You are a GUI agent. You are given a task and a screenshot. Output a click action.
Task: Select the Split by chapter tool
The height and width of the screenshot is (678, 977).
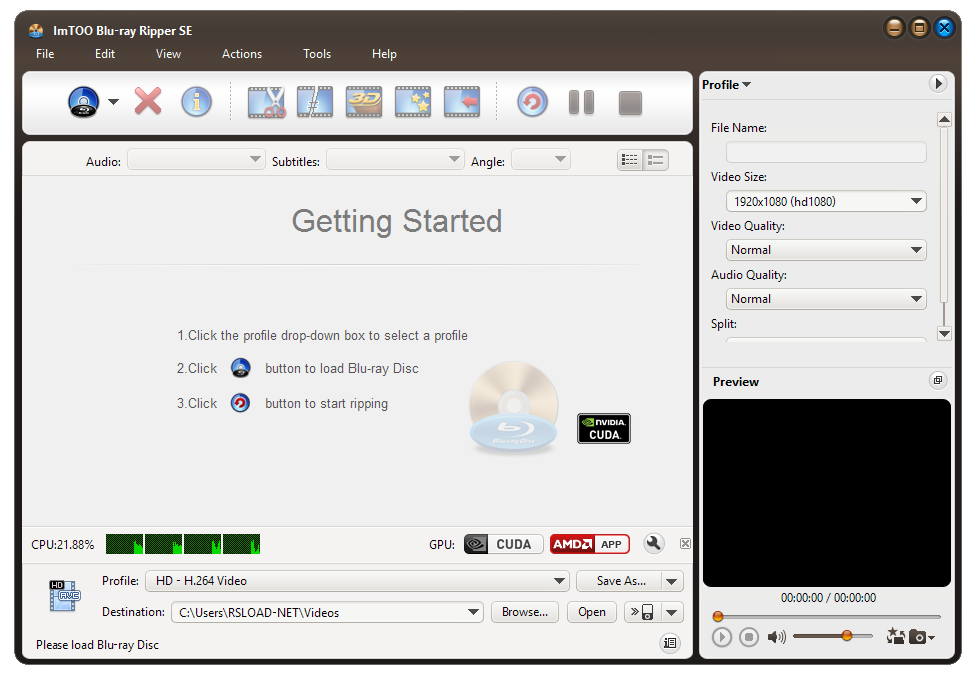point(315,101)
